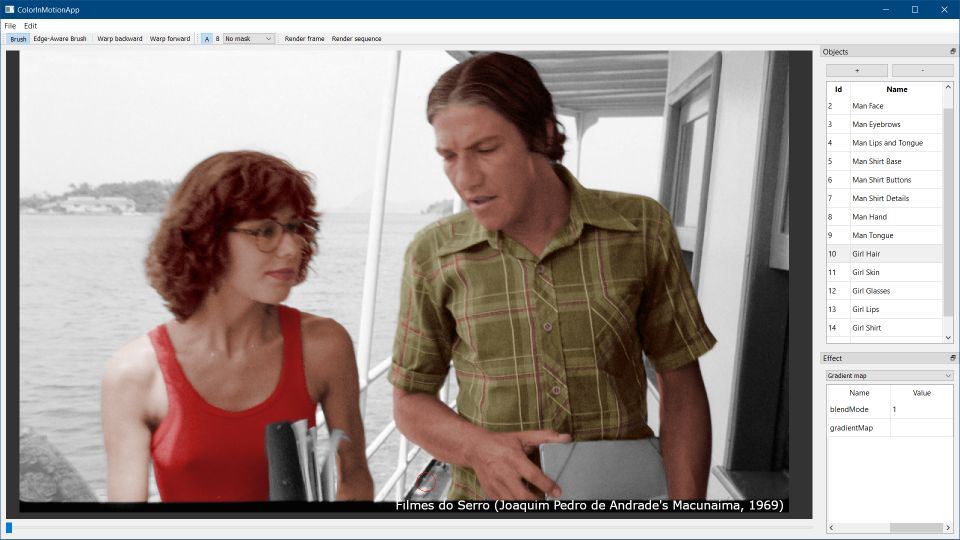Select the Man Shirt Buttons row
Viewport: 960px width, 540px height.
tap(885, 180)
